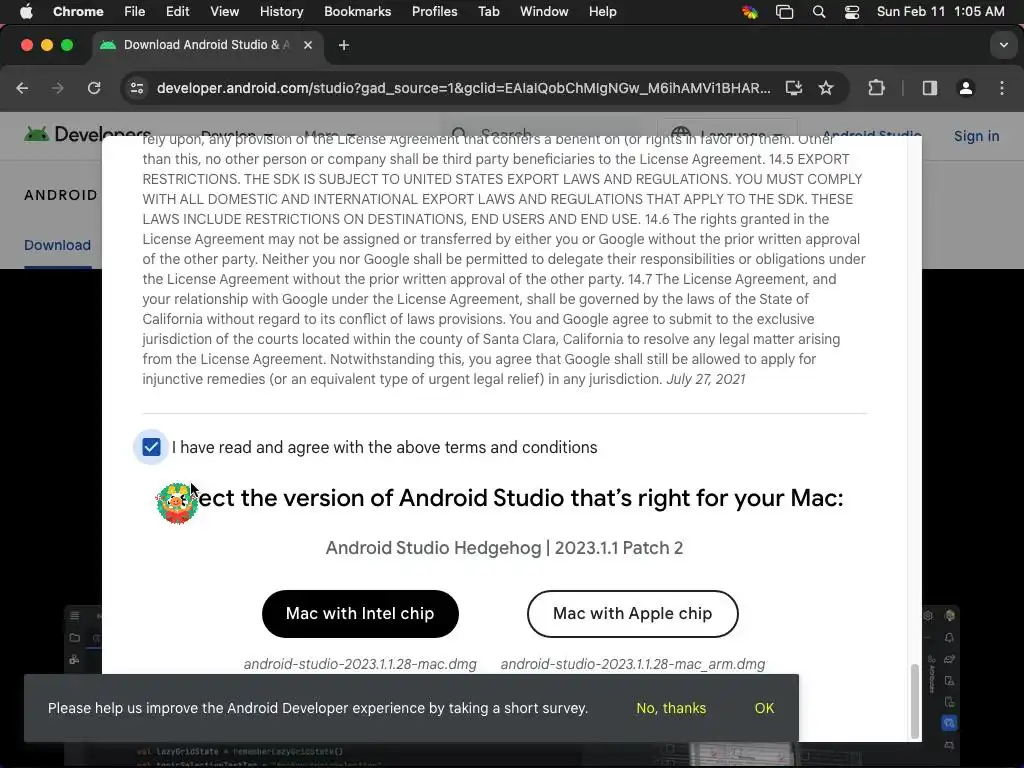Screen dimensions: 1024x768
Task: Click the license dialog scrollbar thumb
Action: 914,701
